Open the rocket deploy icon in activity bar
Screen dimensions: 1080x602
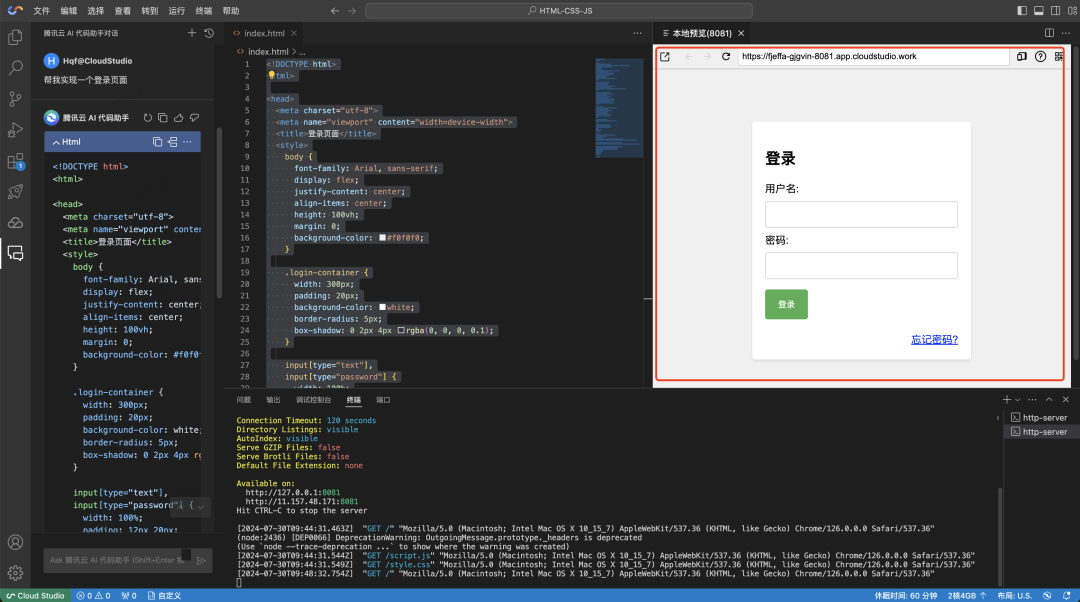[15, 191]
